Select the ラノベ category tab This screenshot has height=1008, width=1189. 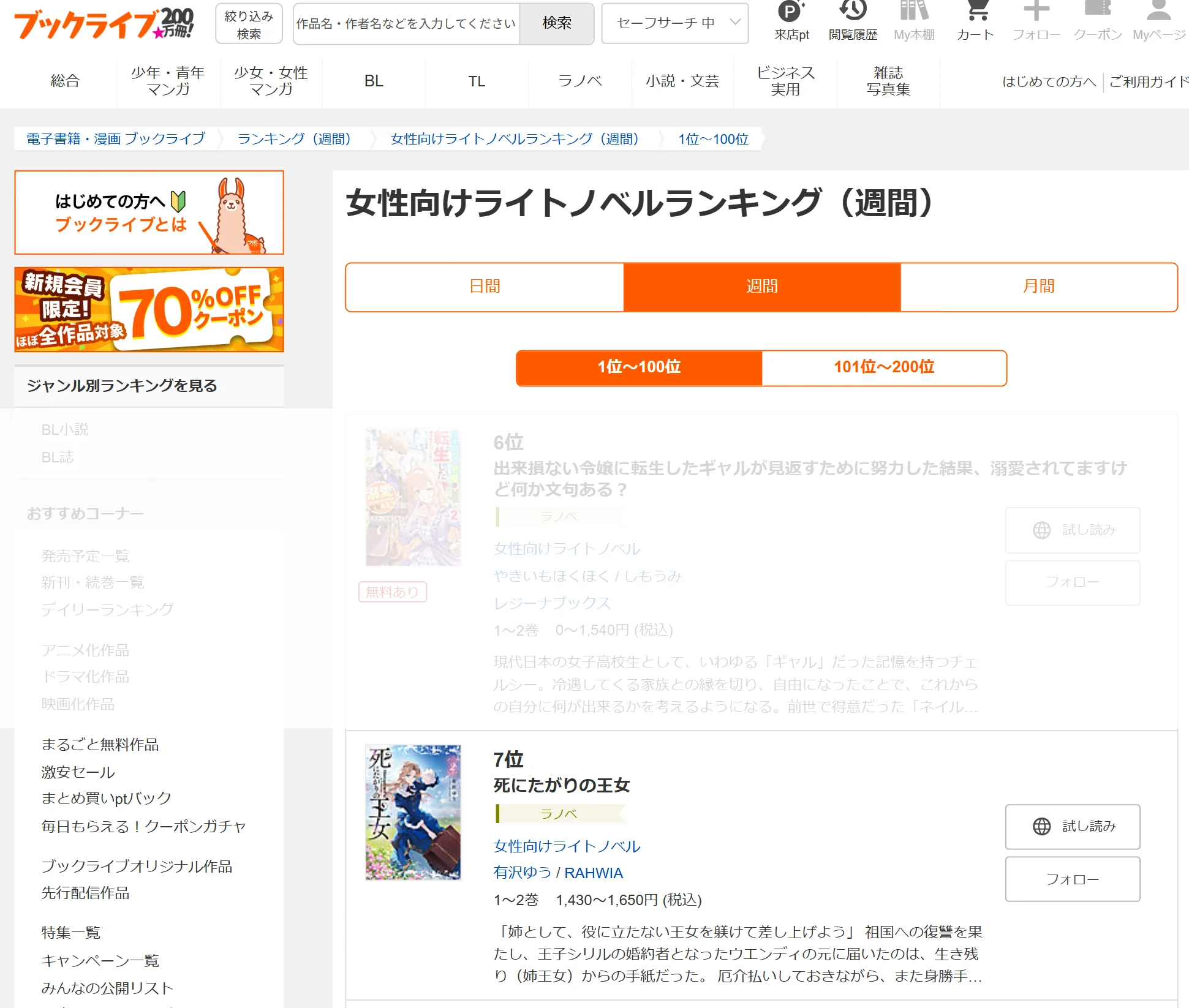pos(579,81)
